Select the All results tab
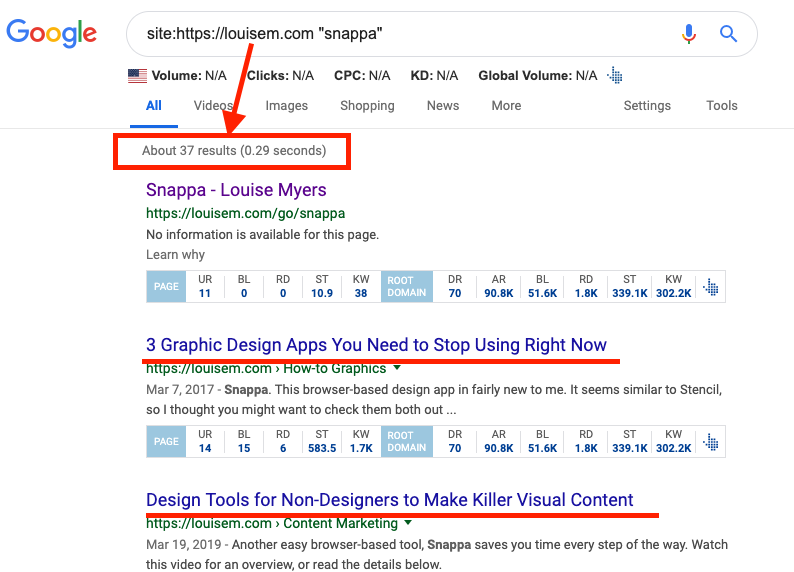794x572 pixels. tap(153, 106)
